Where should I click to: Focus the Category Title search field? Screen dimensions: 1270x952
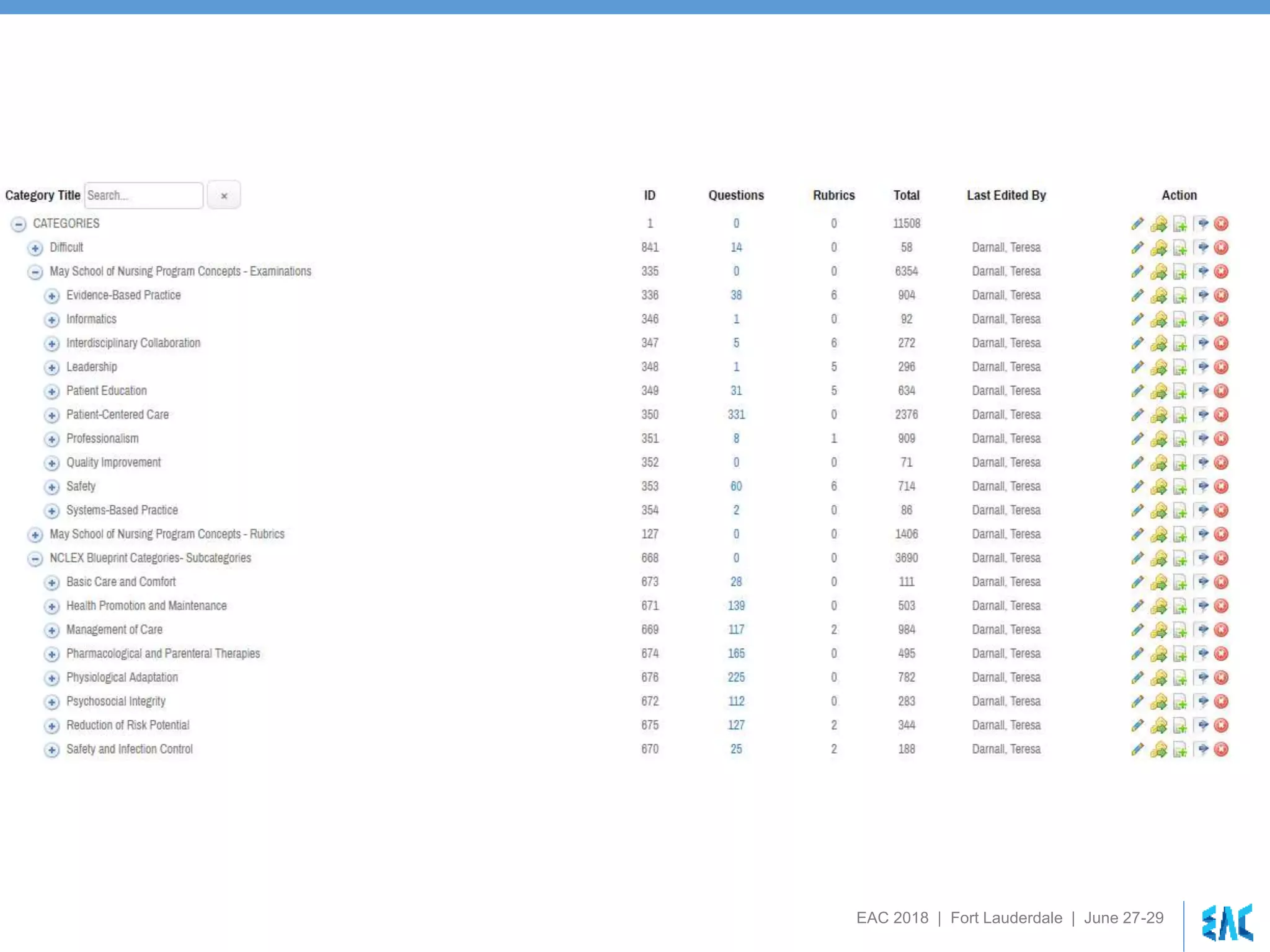tap(143, 196)
